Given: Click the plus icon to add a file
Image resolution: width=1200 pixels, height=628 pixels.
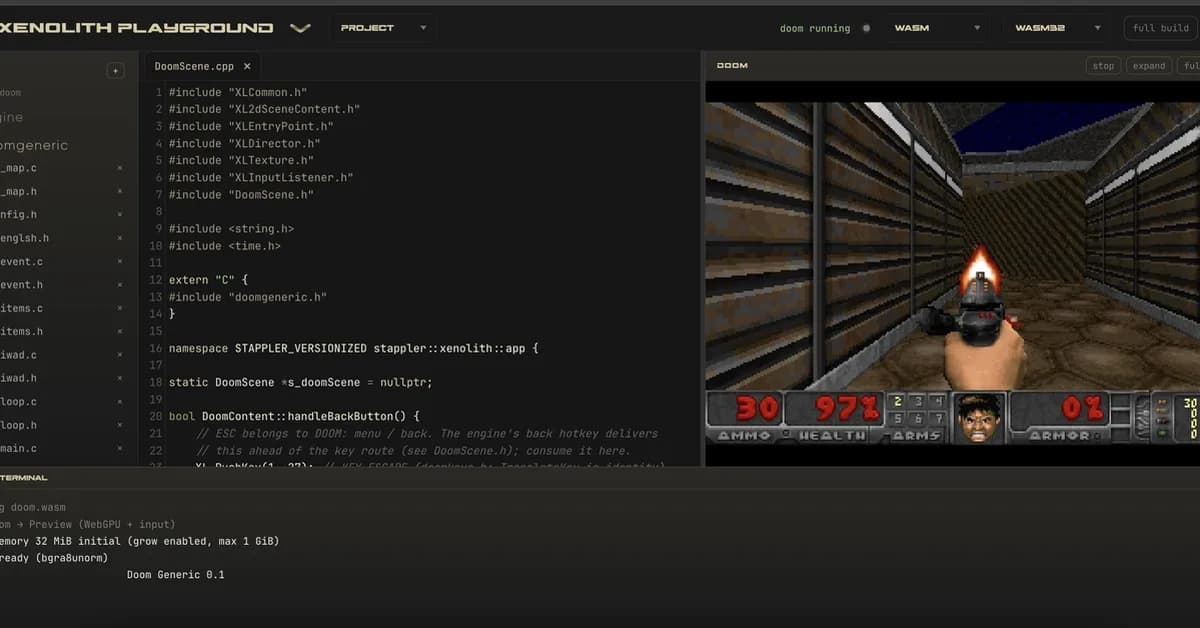Looking at the screenshot, I should [115, 71].
